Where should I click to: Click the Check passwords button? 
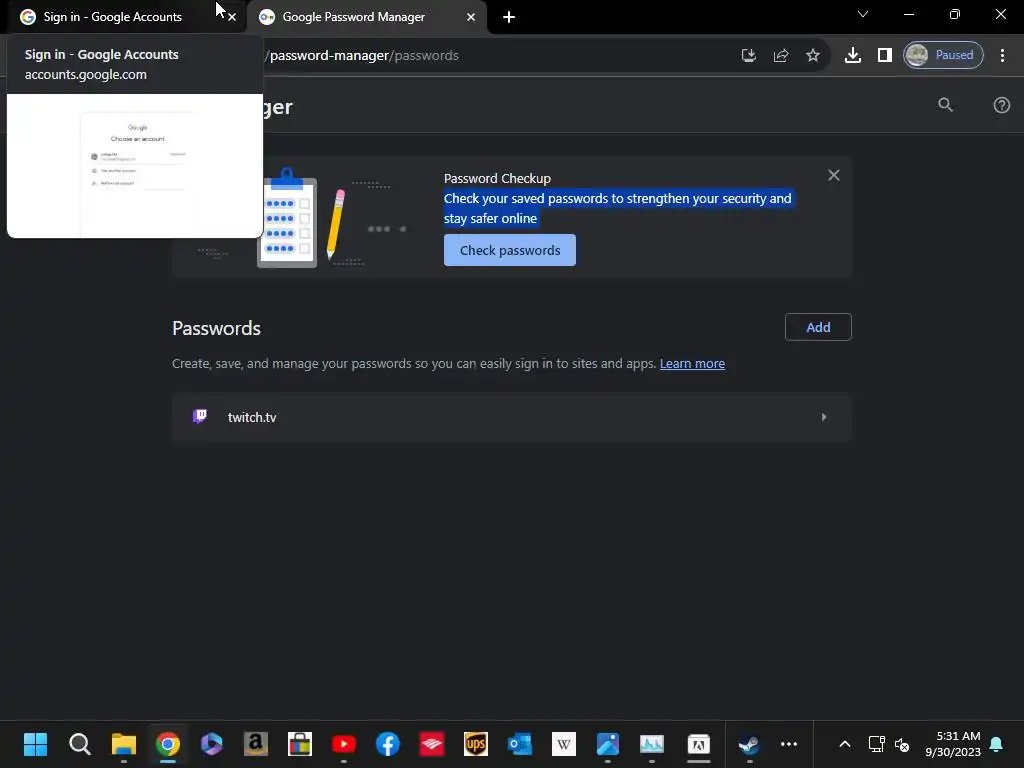510,250
